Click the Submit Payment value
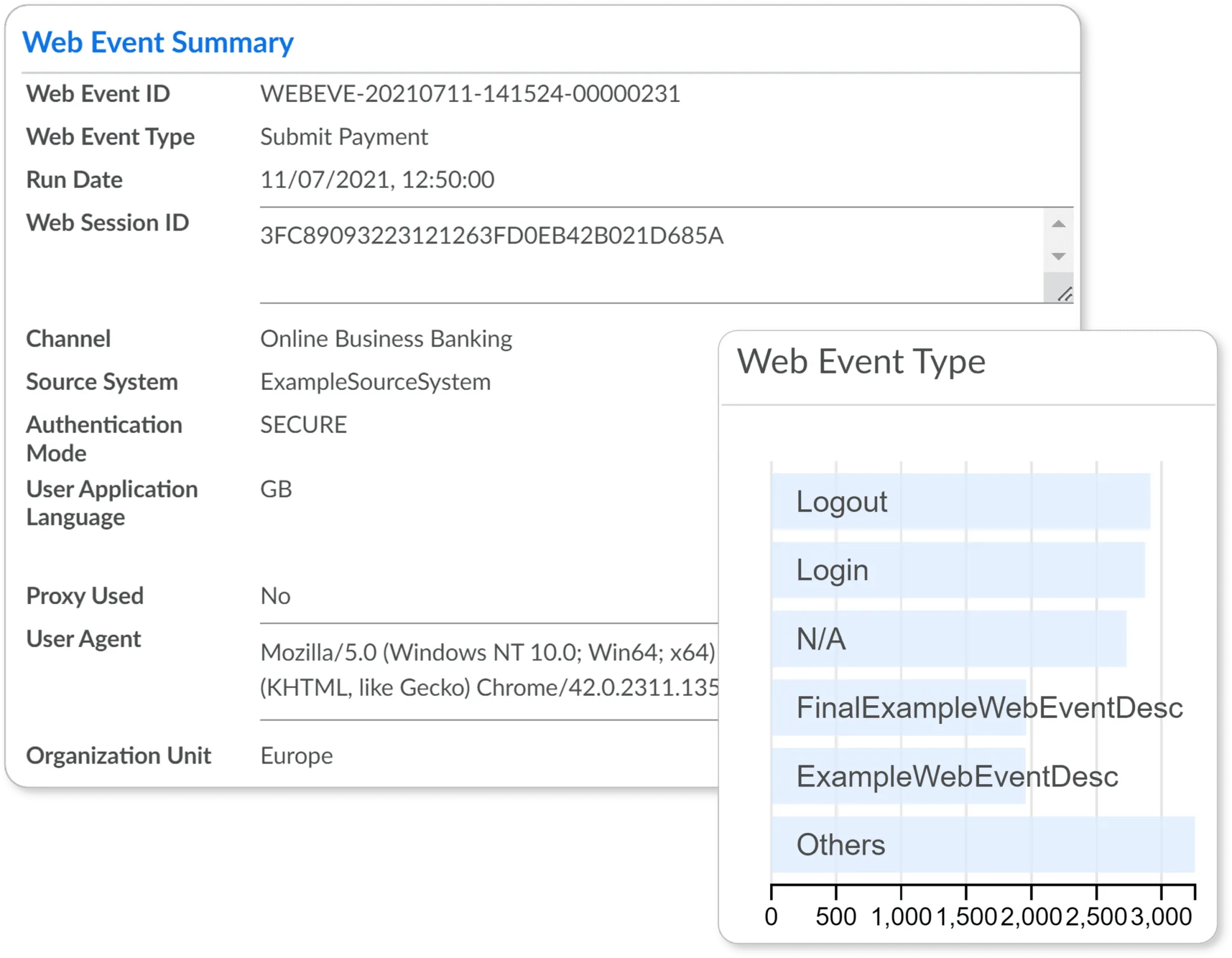1232x958 pixels. tap(343, 137)
